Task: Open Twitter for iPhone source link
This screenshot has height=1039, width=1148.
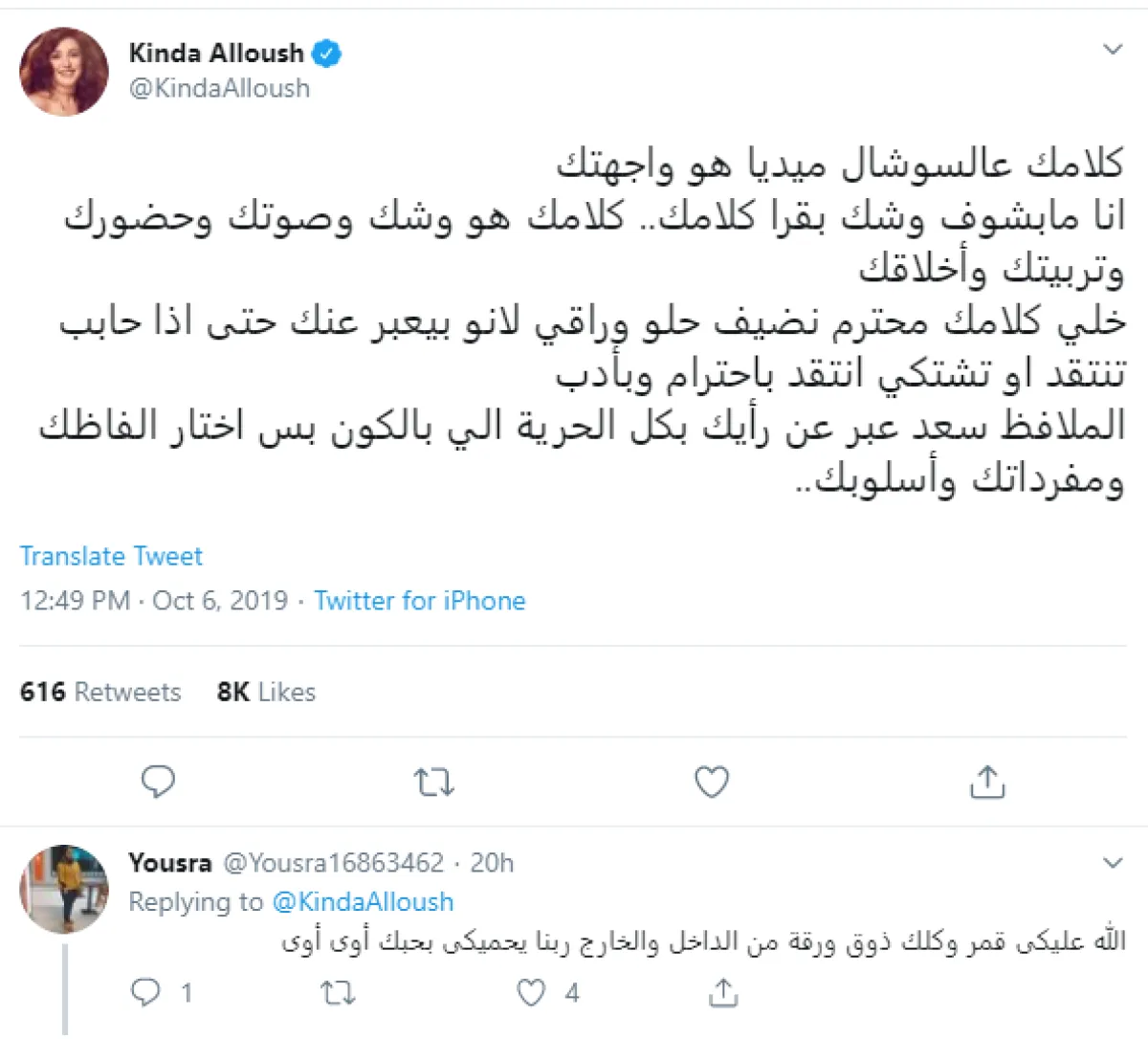Action: (419, 601)
